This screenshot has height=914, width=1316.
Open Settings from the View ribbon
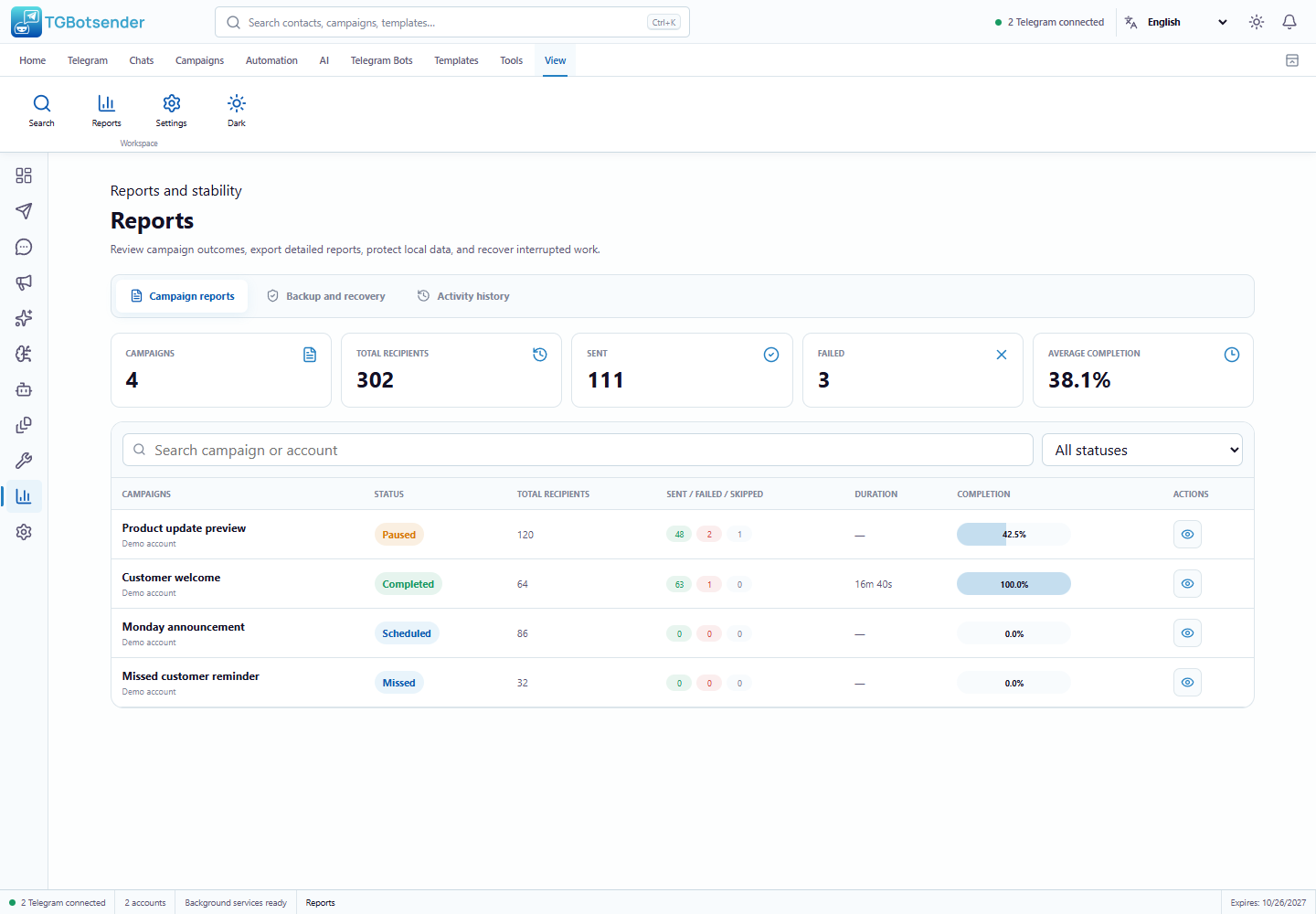pyautogui.click(x=172, y=111)
